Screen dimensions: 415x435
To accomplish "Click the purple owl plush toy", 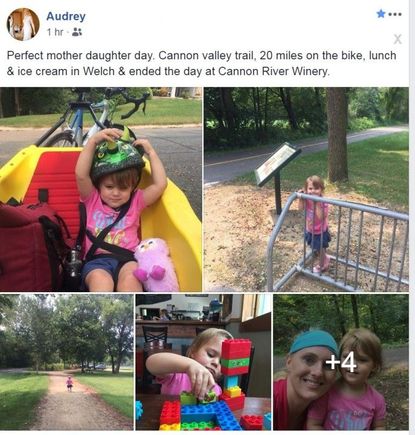I will tap(155, 265).
